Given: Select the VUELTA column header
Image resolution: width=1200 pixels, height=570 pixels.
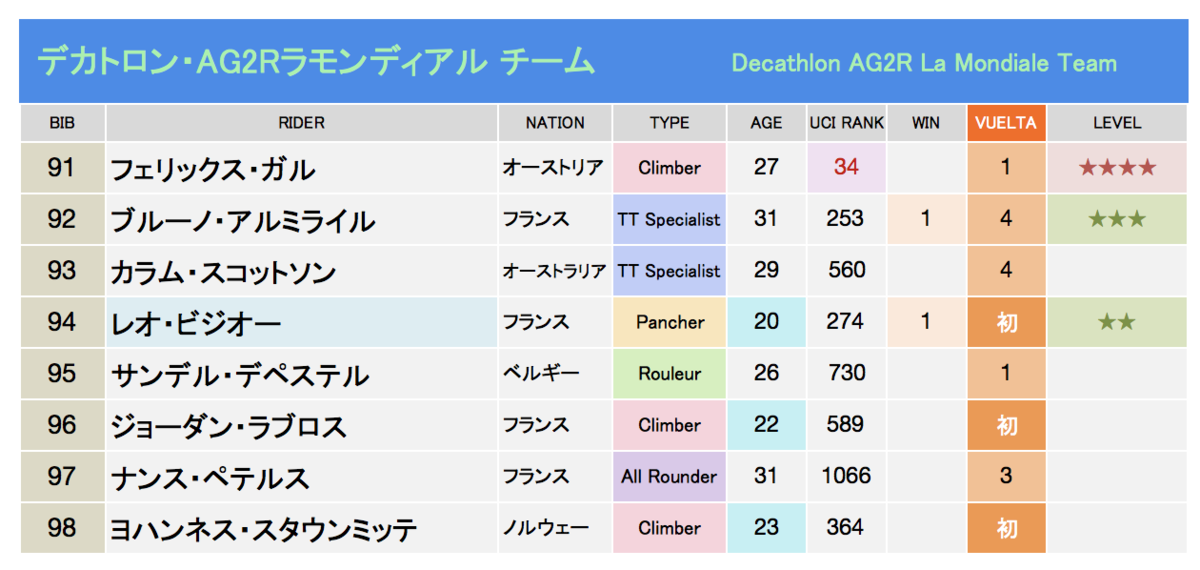Looking at the screenshot, I should [x=1006, y=123].
